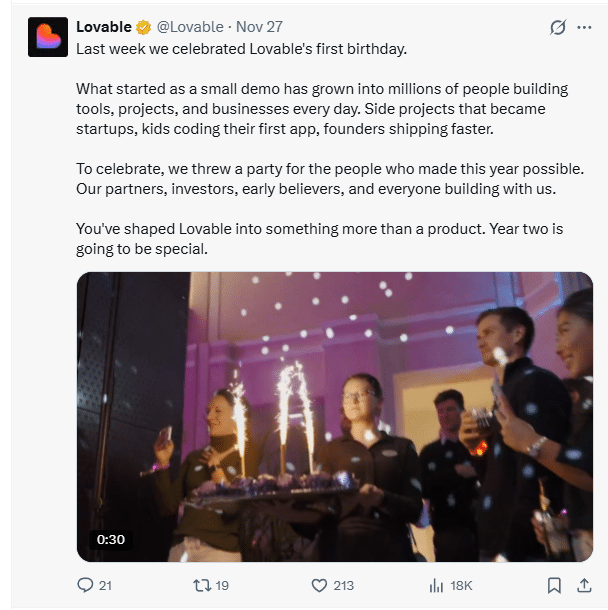
Task: Like the post with the heart icon
Action: 319,586
